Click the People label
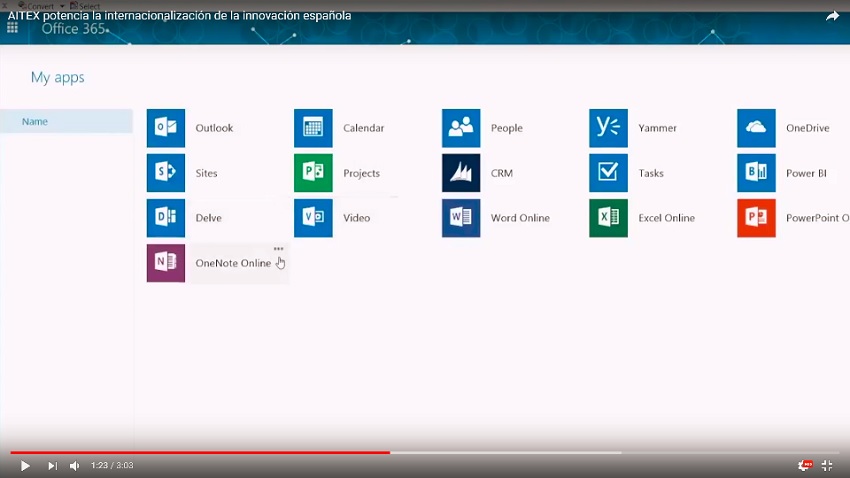Image resolution: width=850 pixels, height=478 pixels. click(506, 128)
